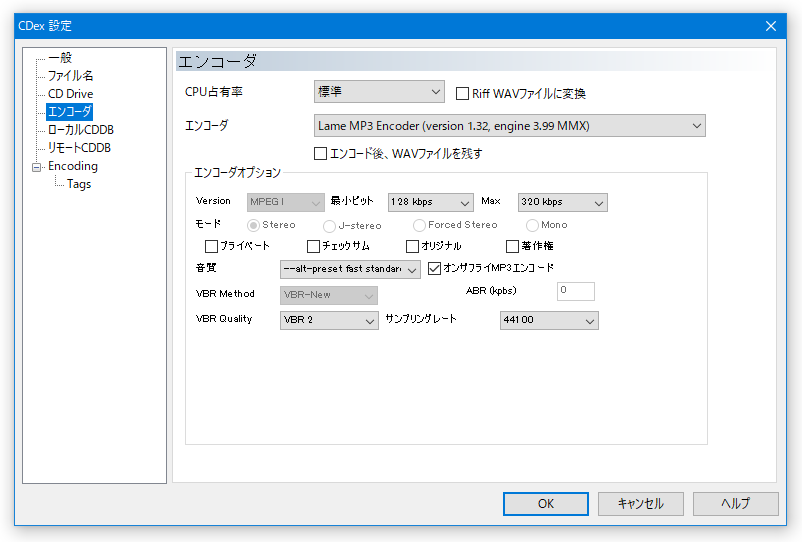
Task: Click the ABR (kbps) input field
Action: [575, 291]
